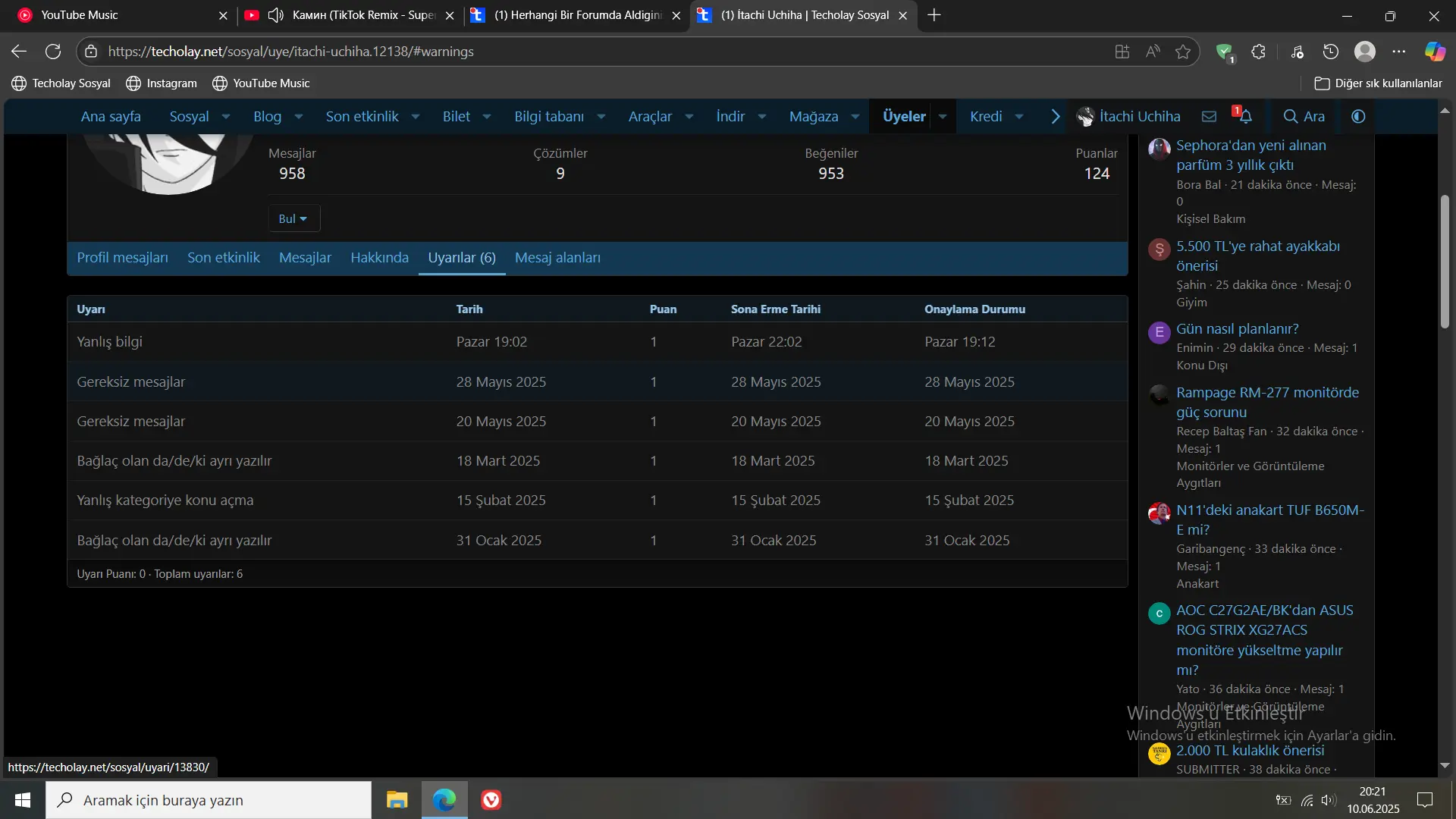Activate the read aloud icon
Viewport: 1456px width, 819px height.
coord(1153,52)
